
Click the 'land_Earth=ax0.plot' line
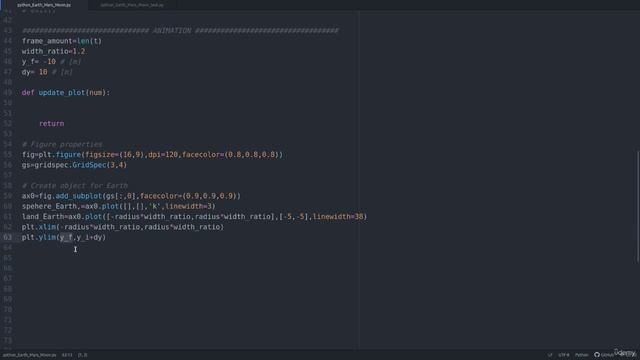click(195, 216)
